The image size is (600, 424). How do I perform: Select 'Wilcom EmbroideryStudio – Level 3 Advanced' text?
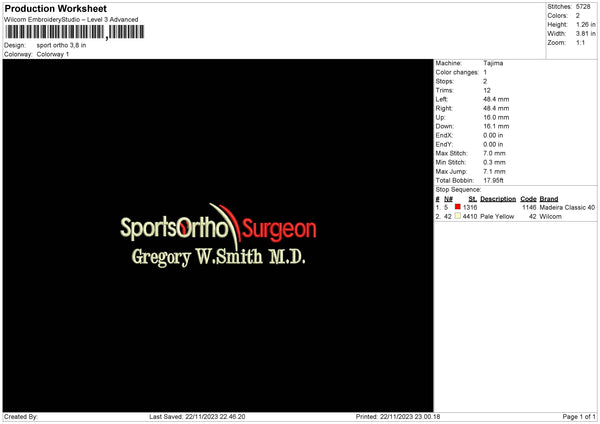pyautogui.click(x=71, y=20)
